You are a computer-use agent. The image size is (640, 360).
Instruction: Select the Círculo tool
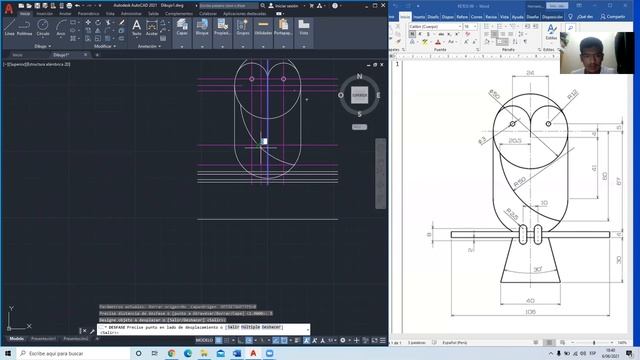coord(43,28)
